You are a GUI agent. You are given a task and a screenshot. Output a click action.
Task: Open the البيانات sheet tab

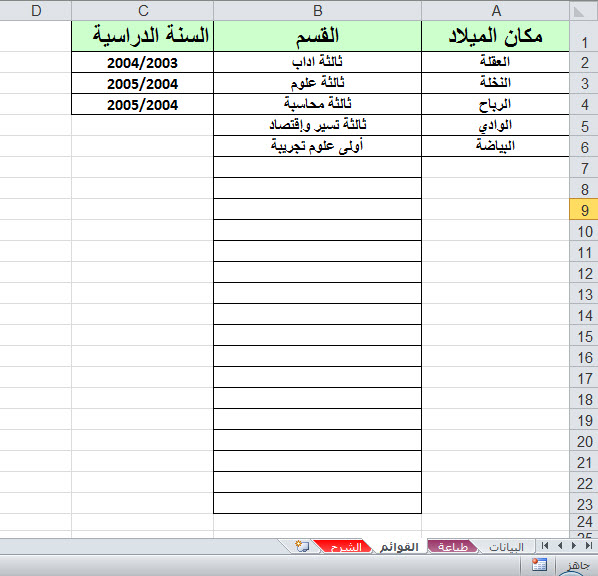click(x=506, y=547)
